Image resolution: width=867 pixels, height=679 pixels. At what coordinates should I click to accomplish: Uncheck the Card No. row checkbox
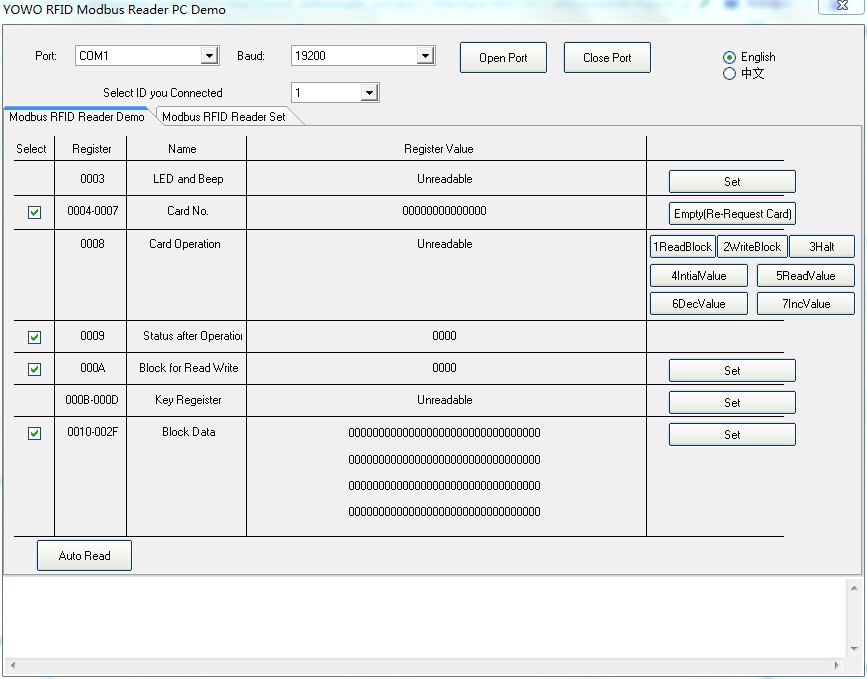pos(34,213)
